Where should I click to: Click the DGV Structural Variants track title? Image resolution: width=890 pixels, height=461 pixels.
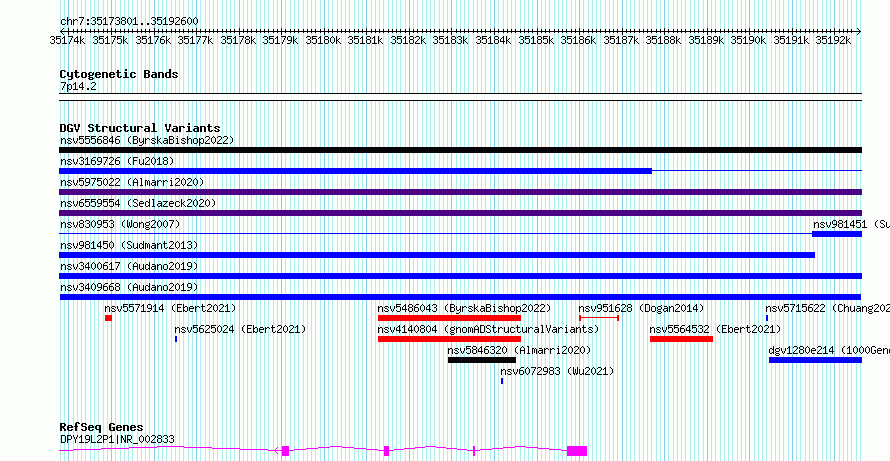point(140,128)
